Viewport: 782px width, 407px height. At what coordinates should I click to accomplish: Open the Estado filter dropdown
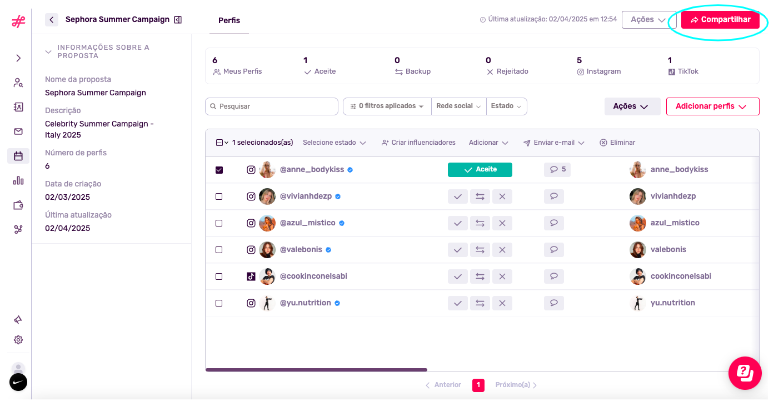tap(506, 106)
